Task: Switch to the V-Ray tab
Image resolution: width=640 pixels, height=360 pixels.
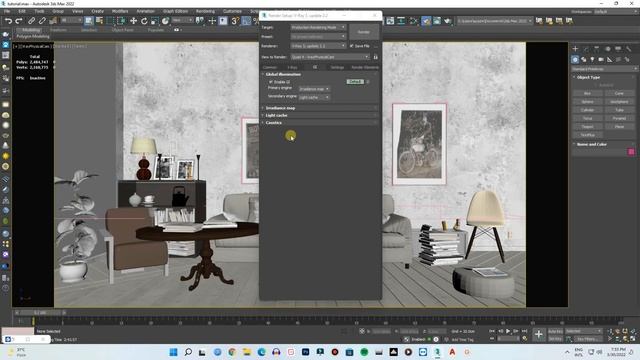Action: (292, 67)
